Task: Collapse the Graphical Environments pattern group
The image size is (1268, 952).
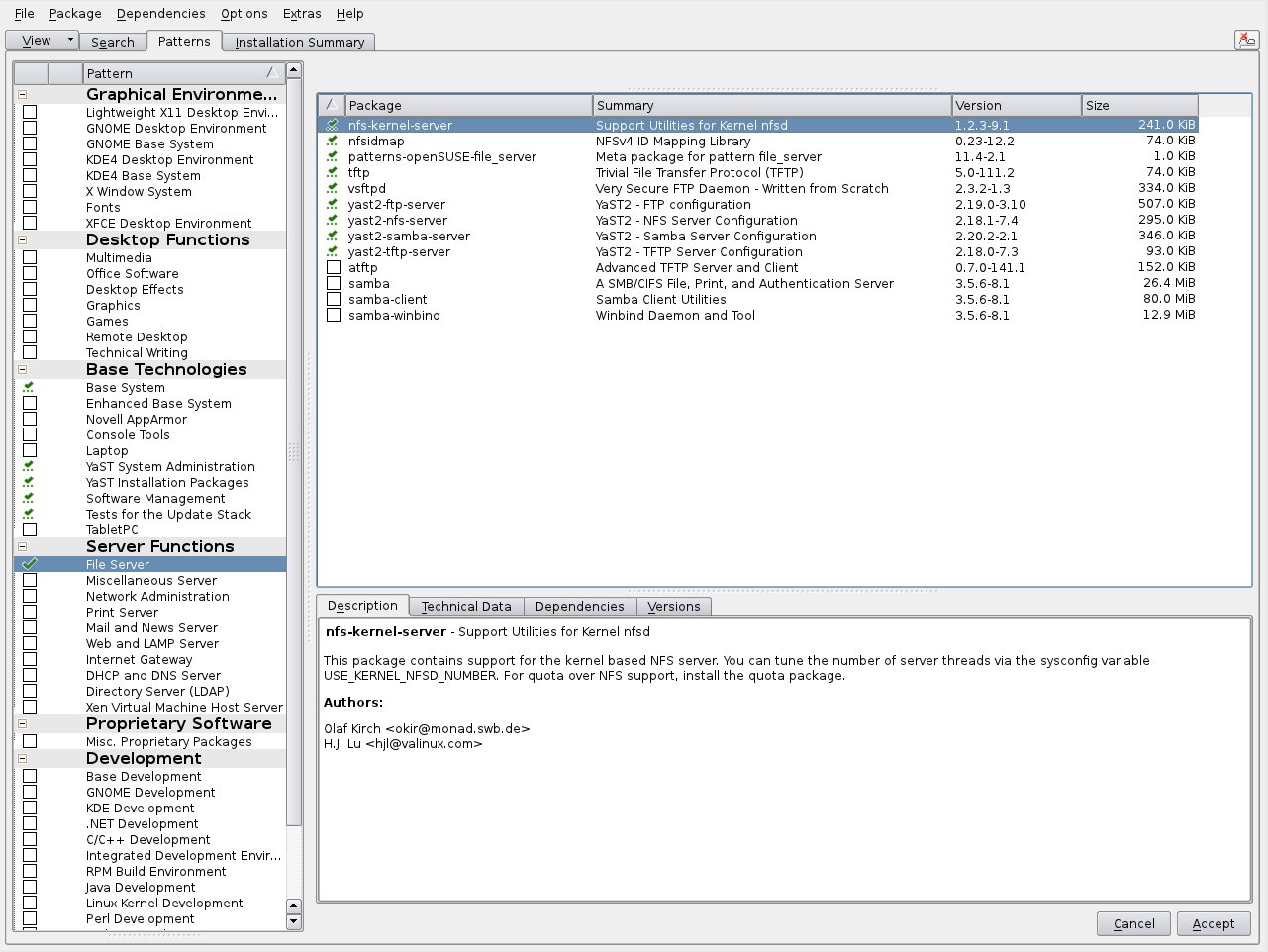Action: click(x=22, y=95)
